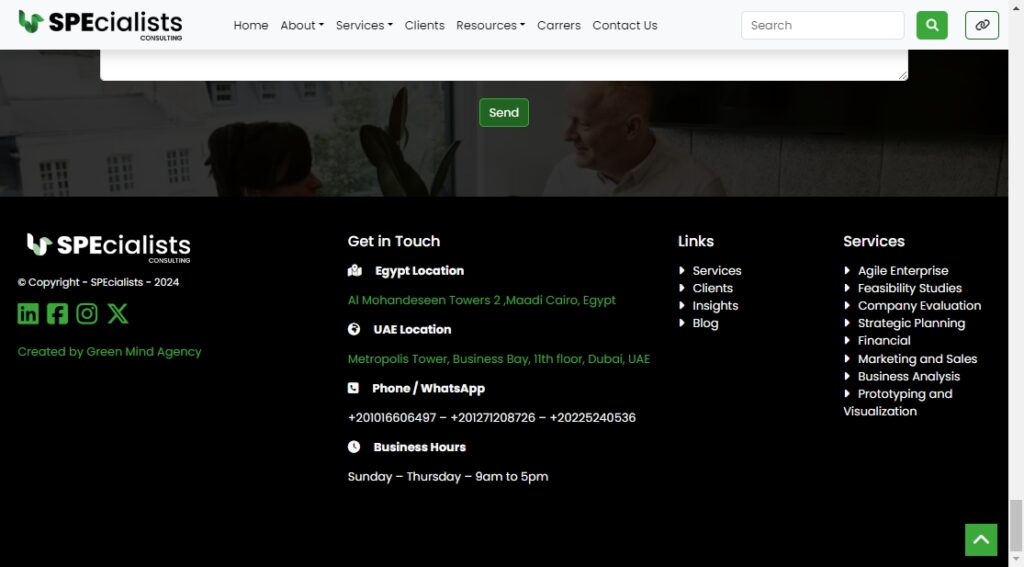This screenshot has width=1024, height=567.
Task: Open the Metropolis Tower Dubai address link
Action: click(499, 359)
